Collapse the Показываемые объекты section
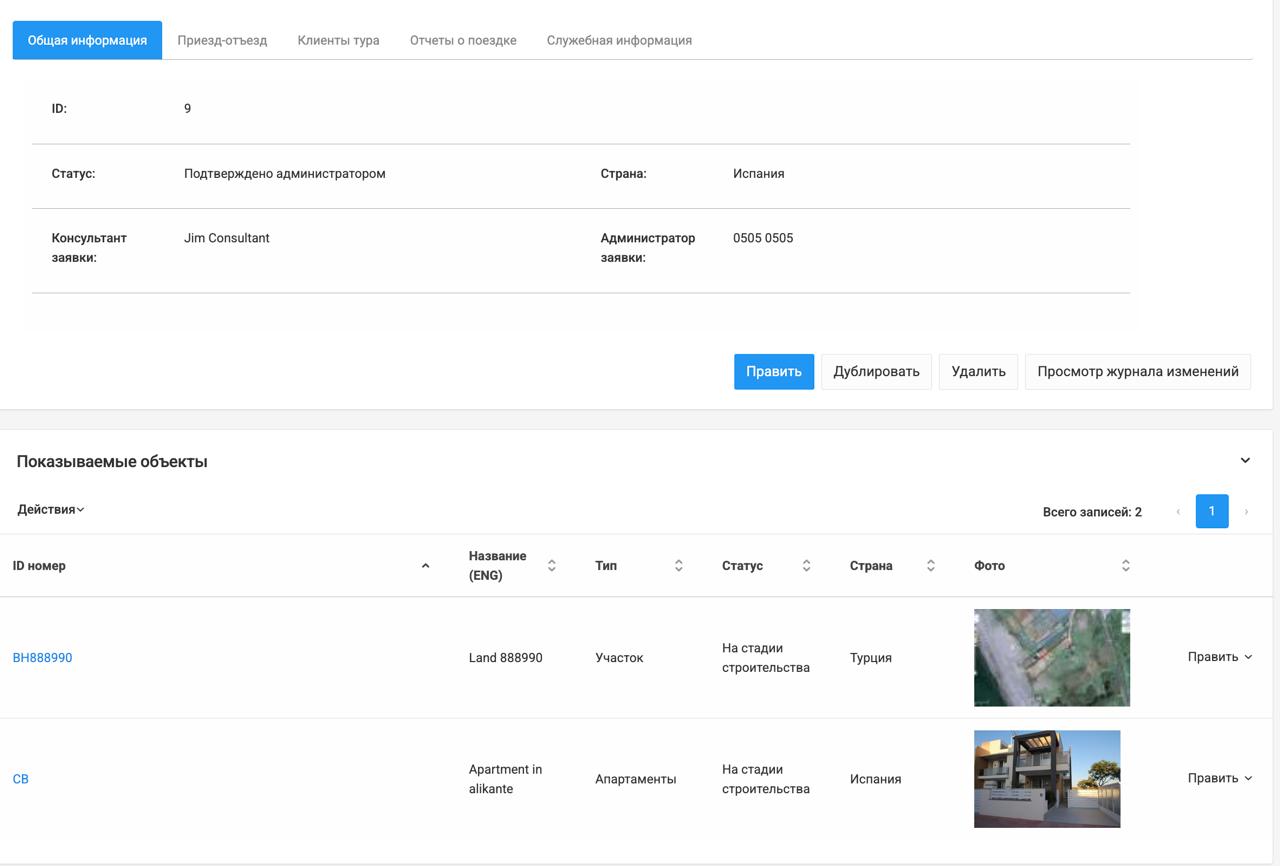Viewport: 1280px width, 866px height. [x=1245, y=460]
